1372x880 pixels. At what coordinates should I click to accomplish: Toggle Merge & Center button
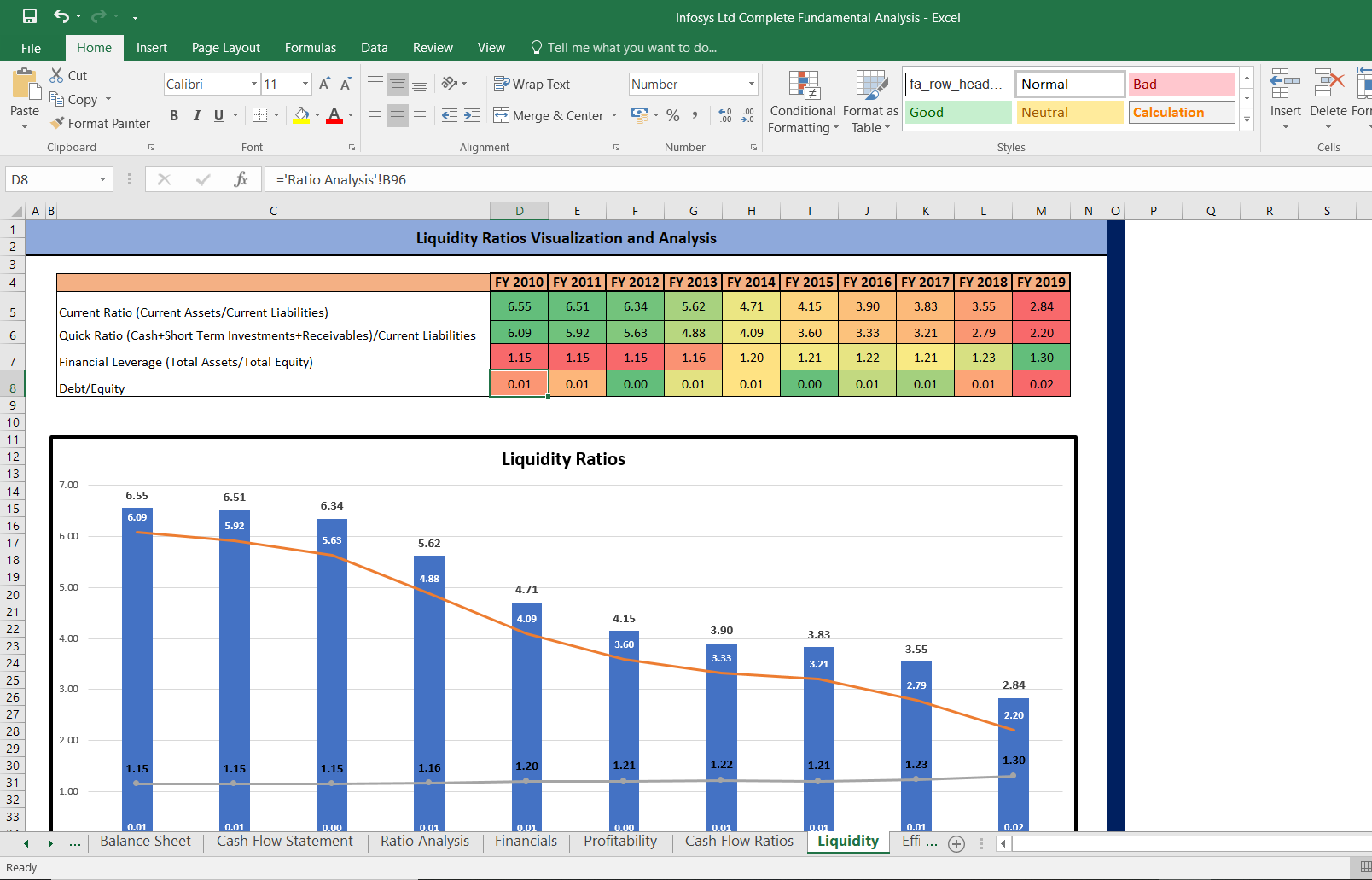click(x=549, y=115)
